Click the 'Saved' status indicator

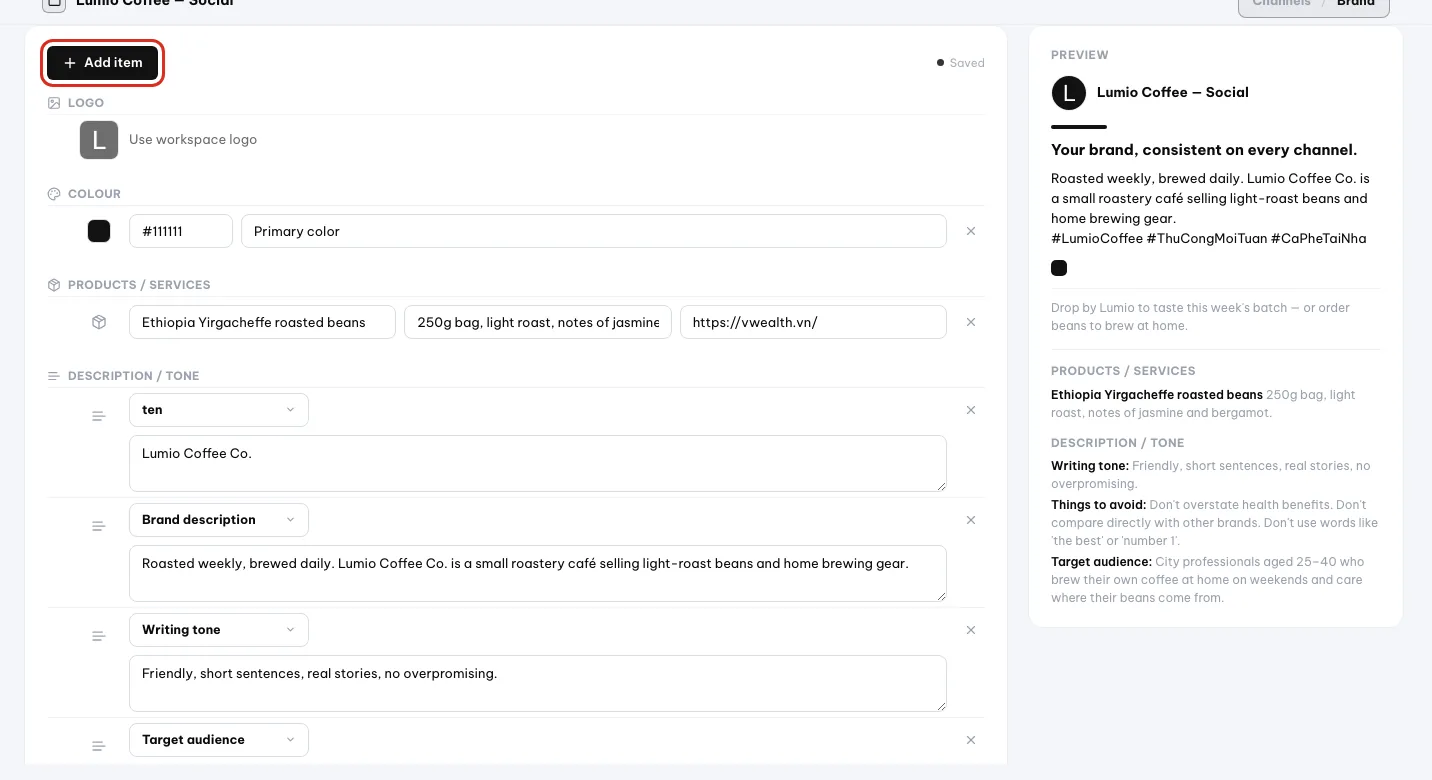961,63
